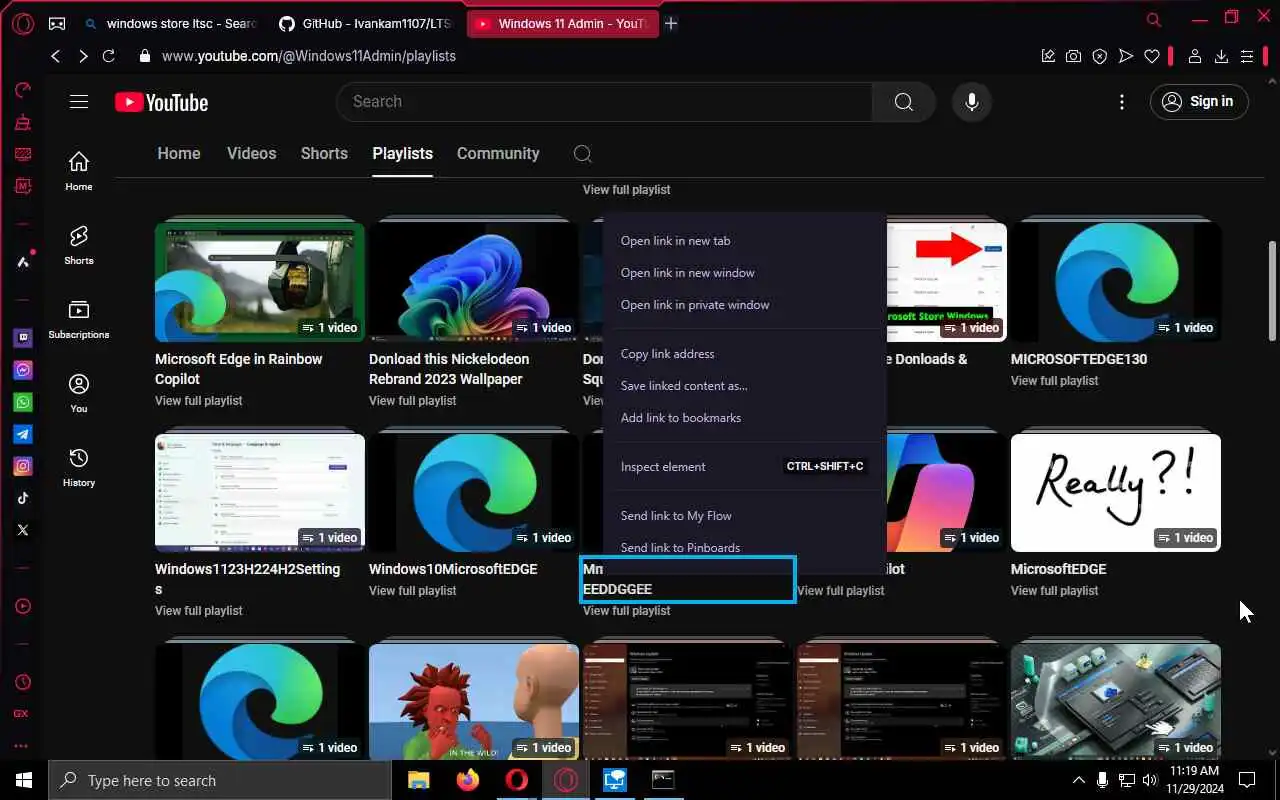The height and width of the screenshot is (800, 1280).
Task: Select 'Open link in new tab'
Action: tap(745, 241)
